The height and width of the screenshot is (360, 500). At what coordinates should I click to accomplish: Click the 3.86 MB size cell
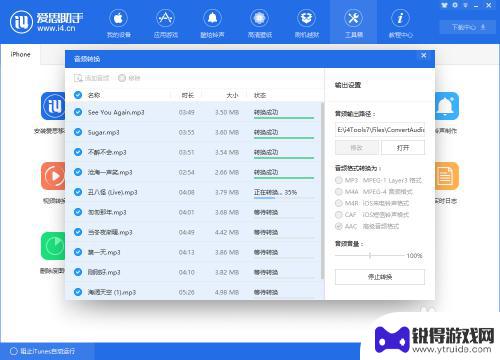click(x=227, y=252)
